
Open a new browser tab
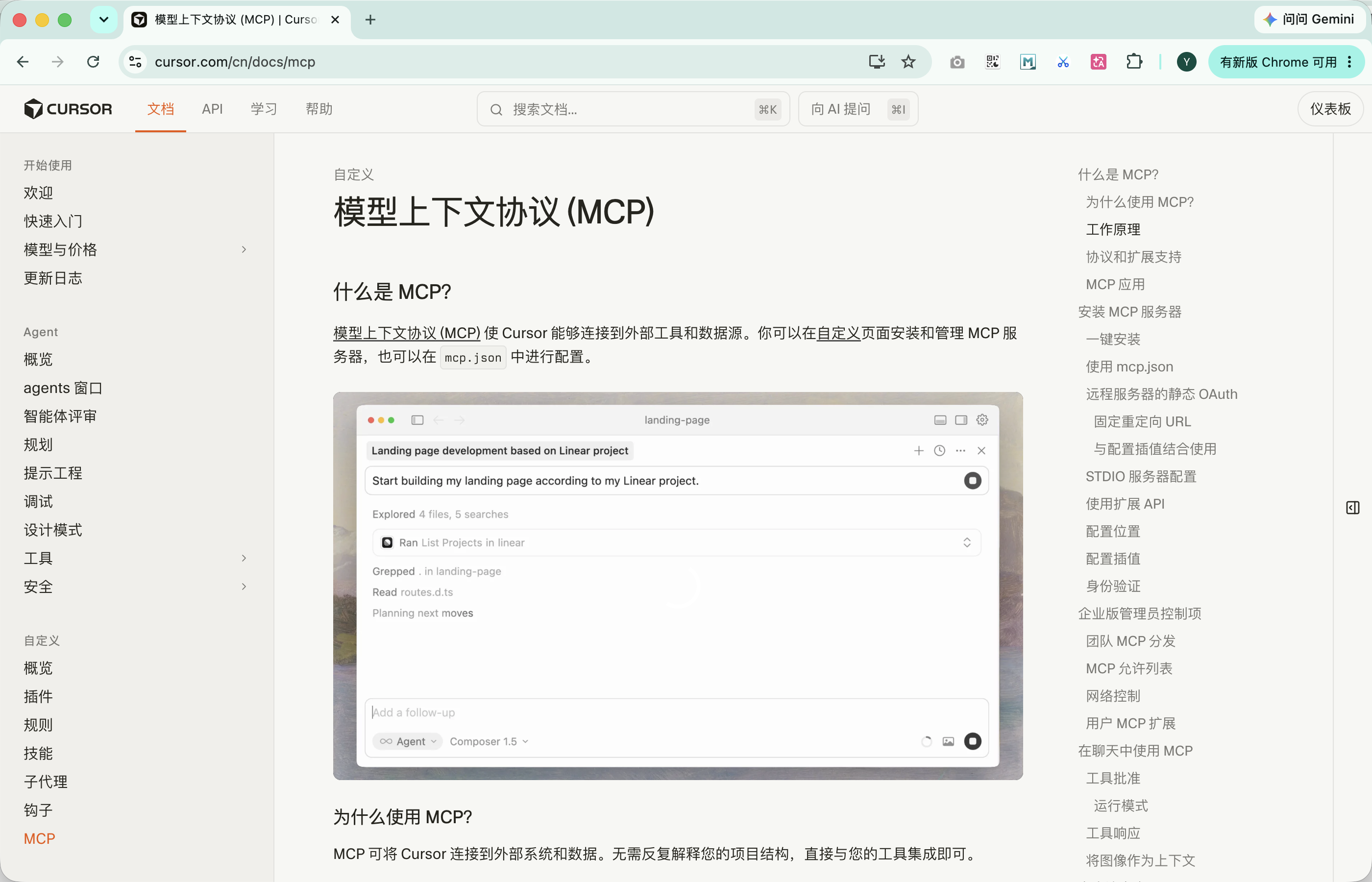click(x=370, y=20)
